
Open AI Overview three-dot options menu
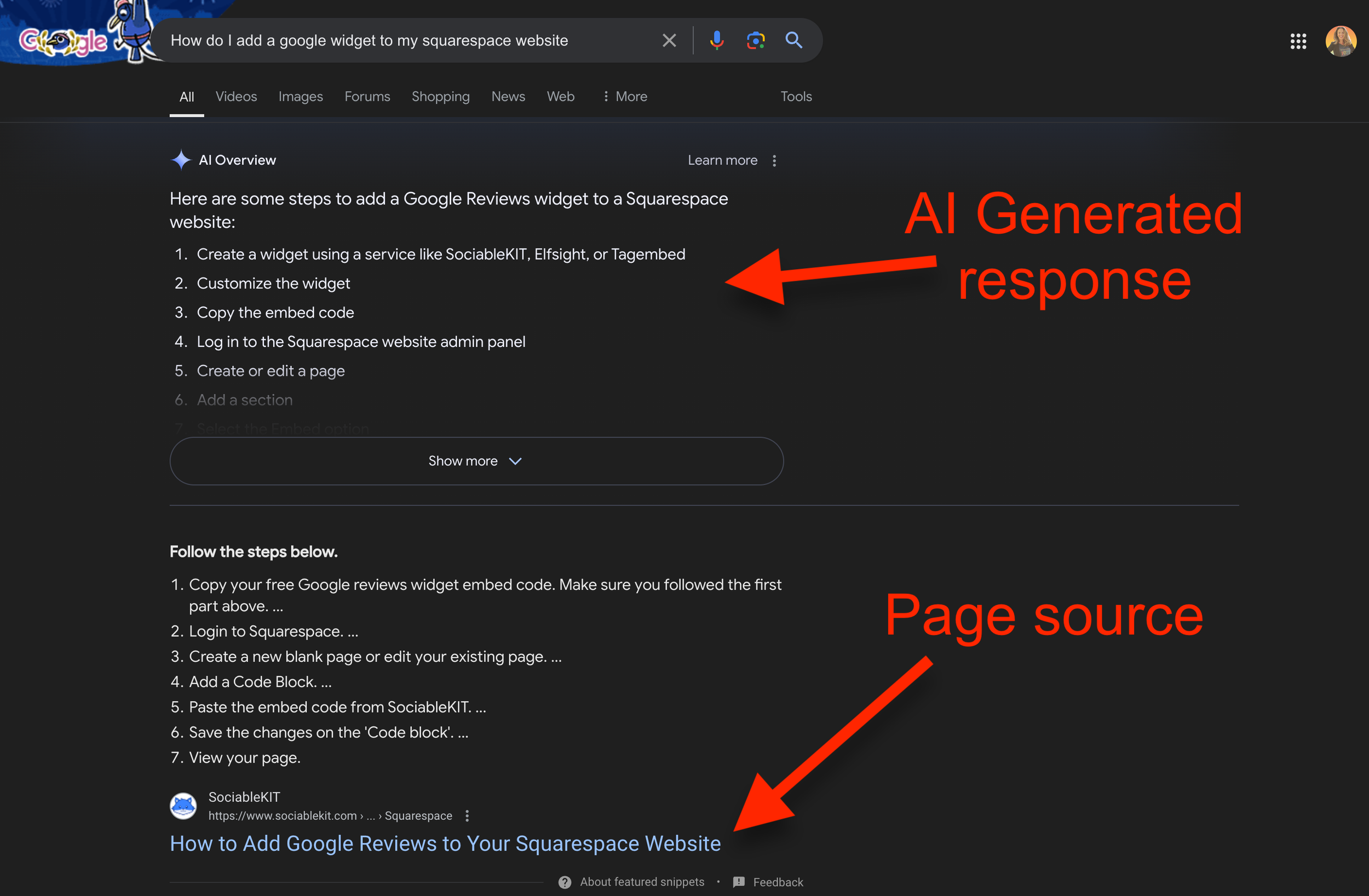(774, 160)
